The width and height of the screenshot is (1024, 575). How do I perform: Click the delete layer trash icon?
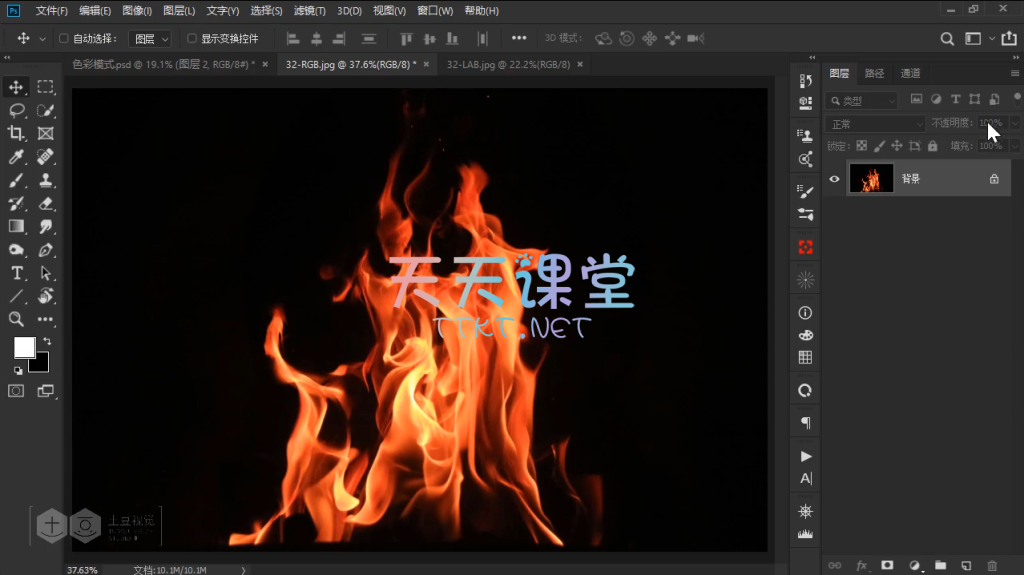point(992,566)
